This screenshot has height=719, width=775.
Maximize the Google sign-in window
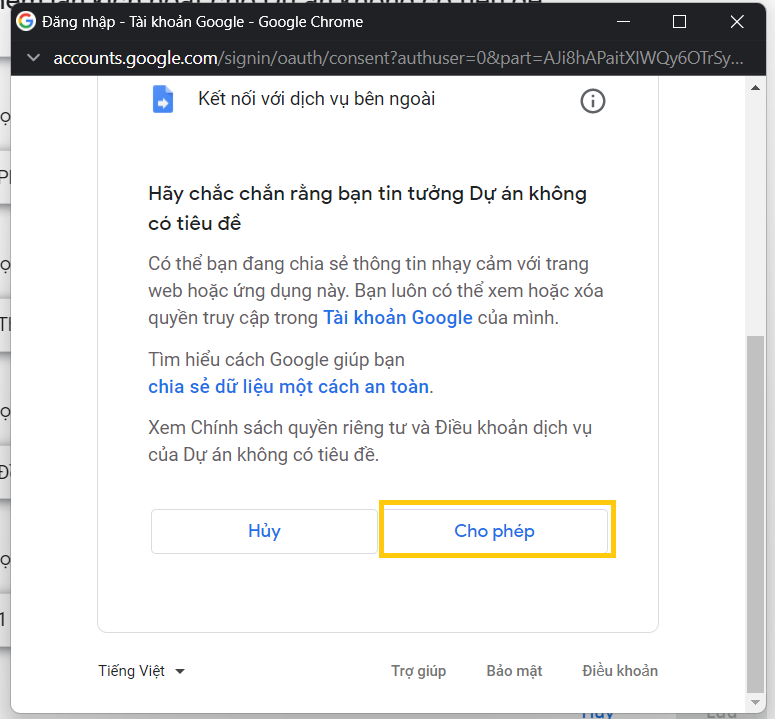pos(680,22)
